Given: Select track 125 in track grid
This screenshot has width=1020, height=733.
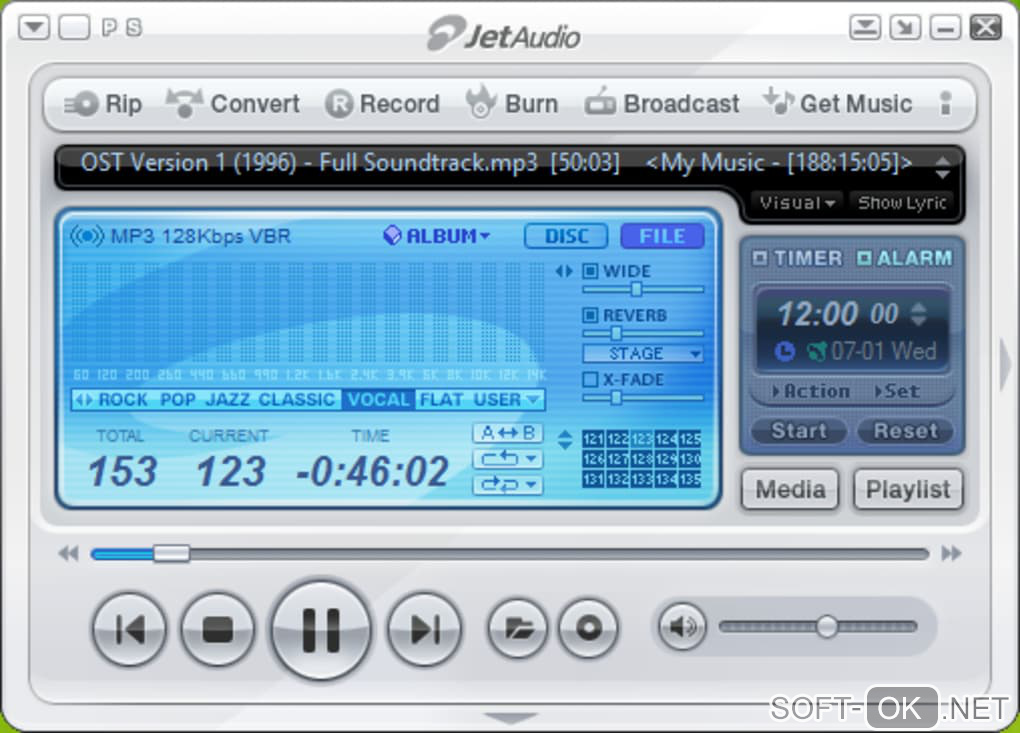Looking at the screenshot, I should pos(690,438).
